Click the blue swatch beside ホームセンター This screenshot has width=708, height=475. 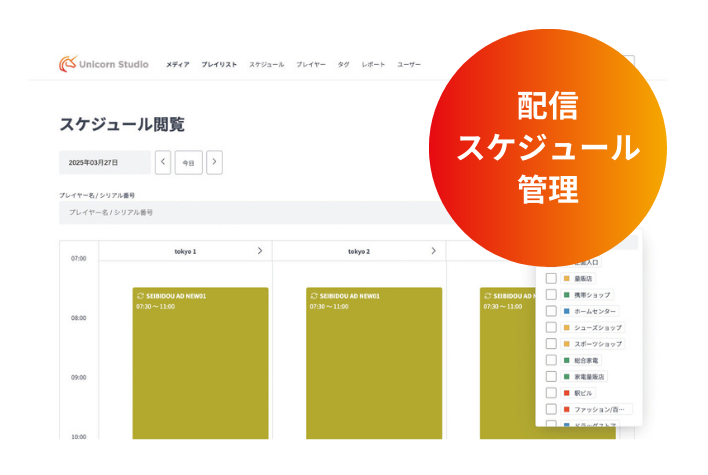(x=567, y=311)
